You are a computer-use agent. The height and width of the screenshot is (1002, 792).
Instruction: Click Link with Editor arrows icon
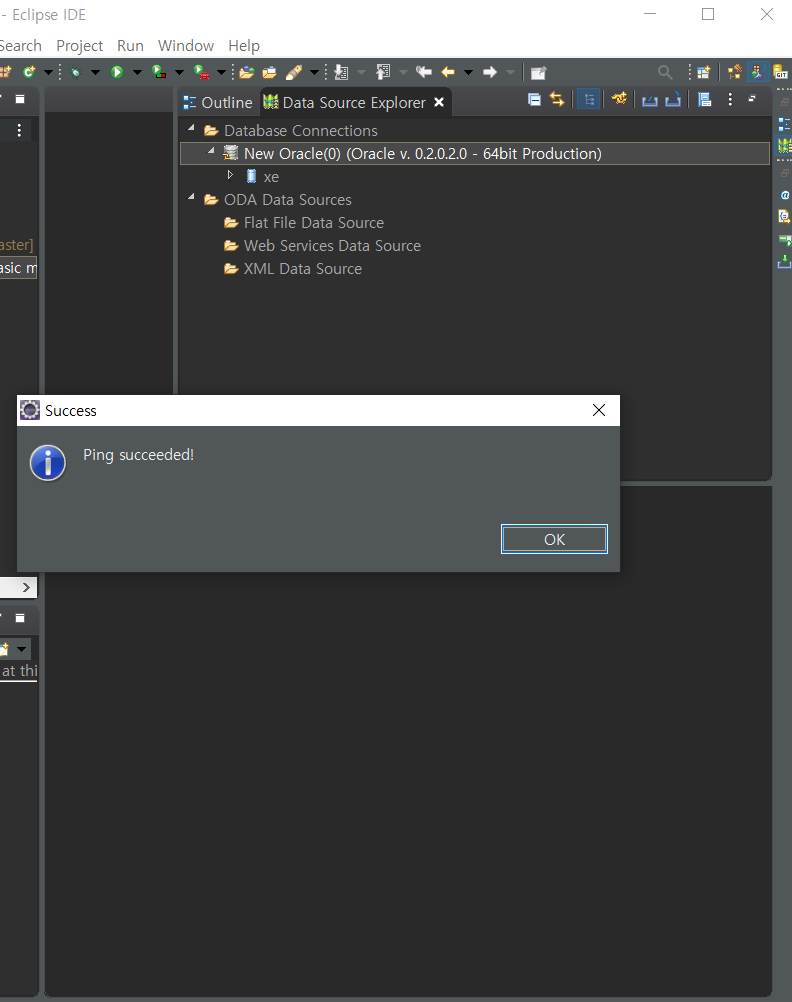(x=557, y=99)
